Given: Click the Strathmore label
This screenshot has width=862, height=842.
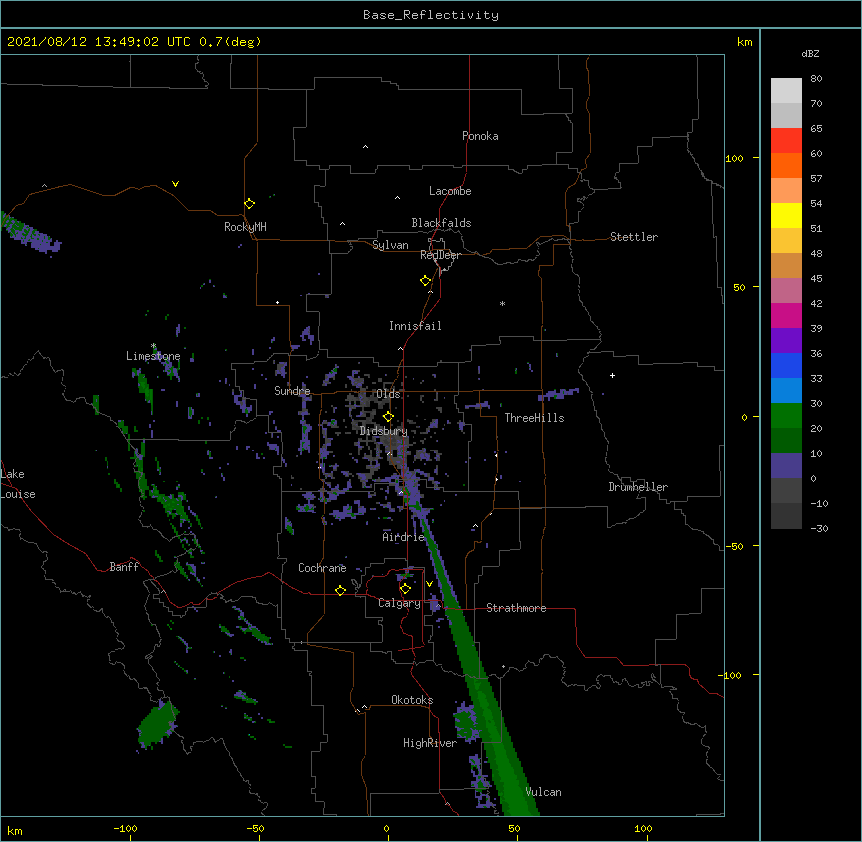Looking at the screenshot, I should [x=516, y=608].
